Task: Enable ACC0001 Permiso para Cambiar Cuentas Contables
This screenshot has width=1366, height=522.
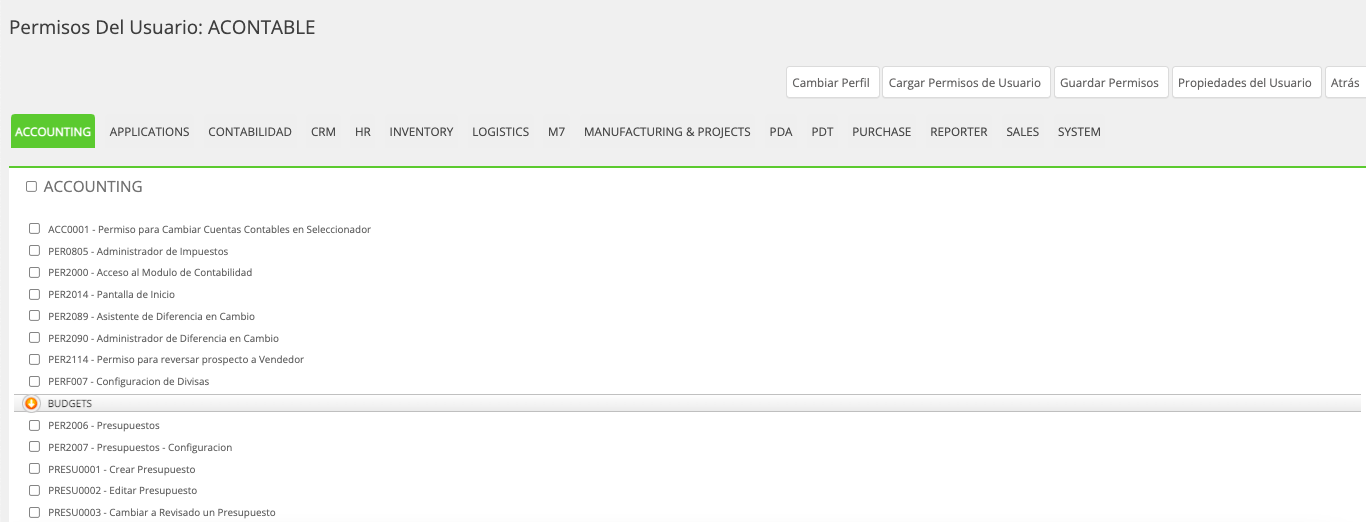Action: point(35,229)
